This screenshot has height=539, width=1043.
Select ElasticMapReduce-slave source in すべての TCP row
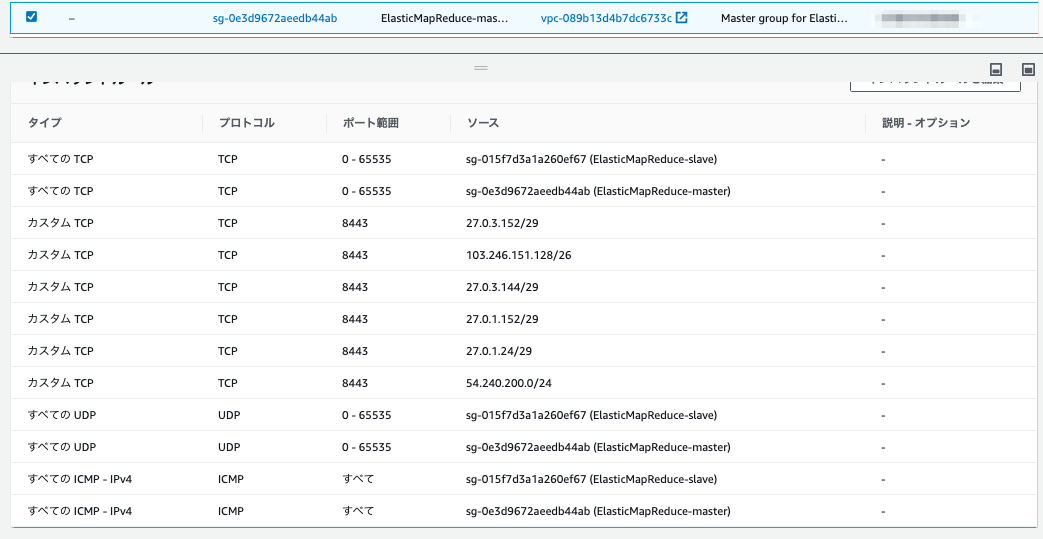point(591,160)
